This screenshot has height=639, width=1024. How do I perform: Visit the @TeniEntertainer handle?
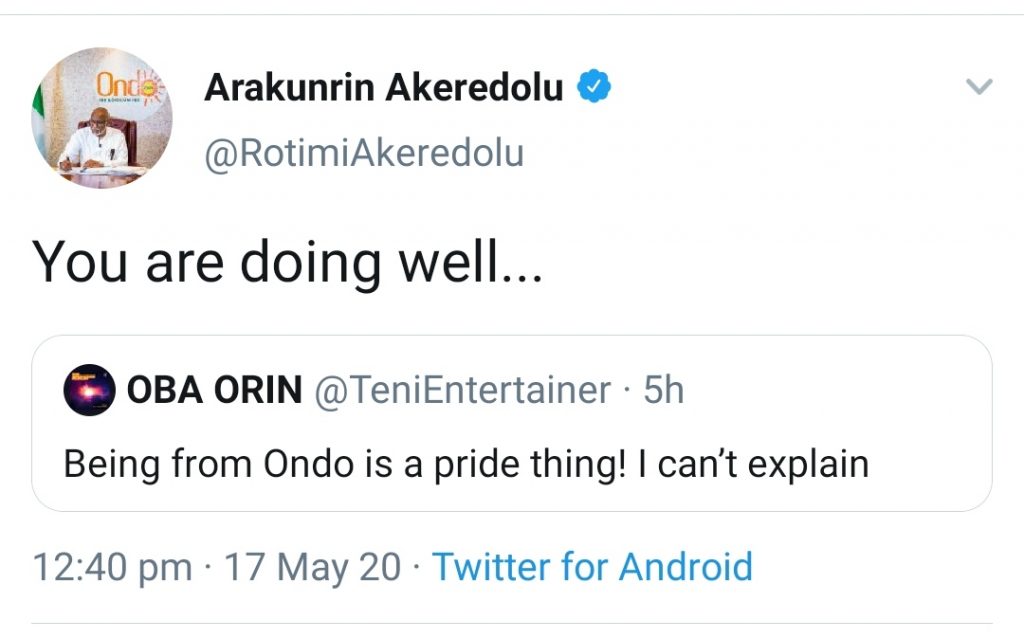click(462, 390)
